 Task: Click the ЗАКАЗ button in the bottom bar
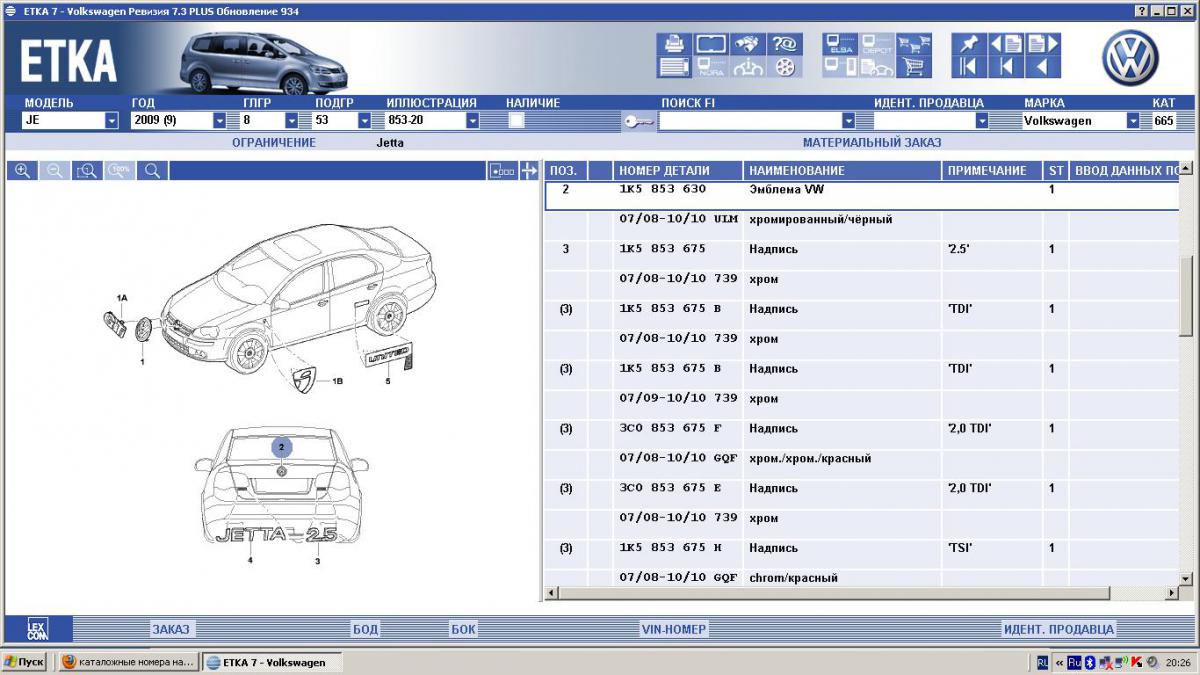[x=171, y=629]
